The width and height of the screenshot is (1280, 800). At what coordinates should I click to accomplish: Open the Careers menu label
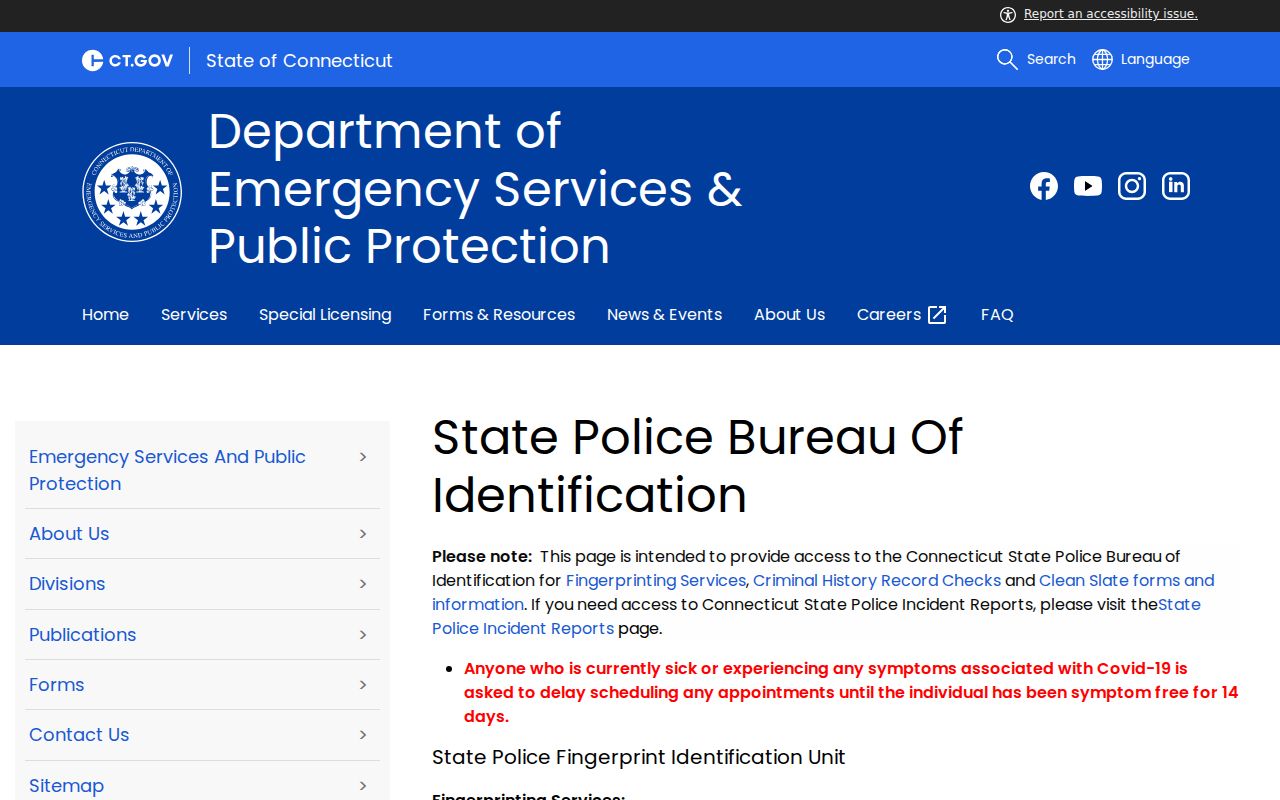[889, 314]
